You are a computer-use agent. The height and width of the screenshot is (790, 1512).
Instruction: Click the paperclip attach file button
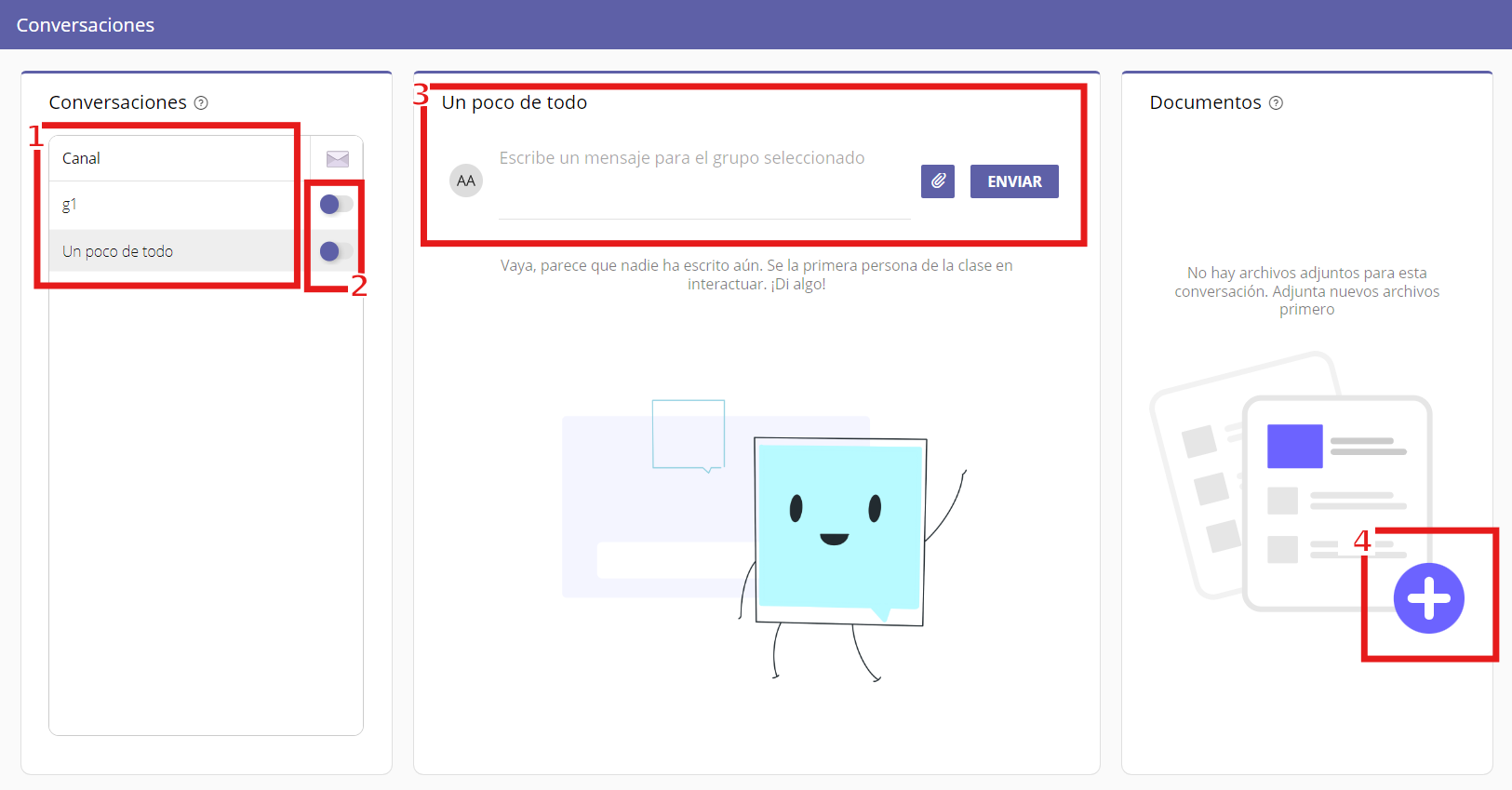pos(937,181)
